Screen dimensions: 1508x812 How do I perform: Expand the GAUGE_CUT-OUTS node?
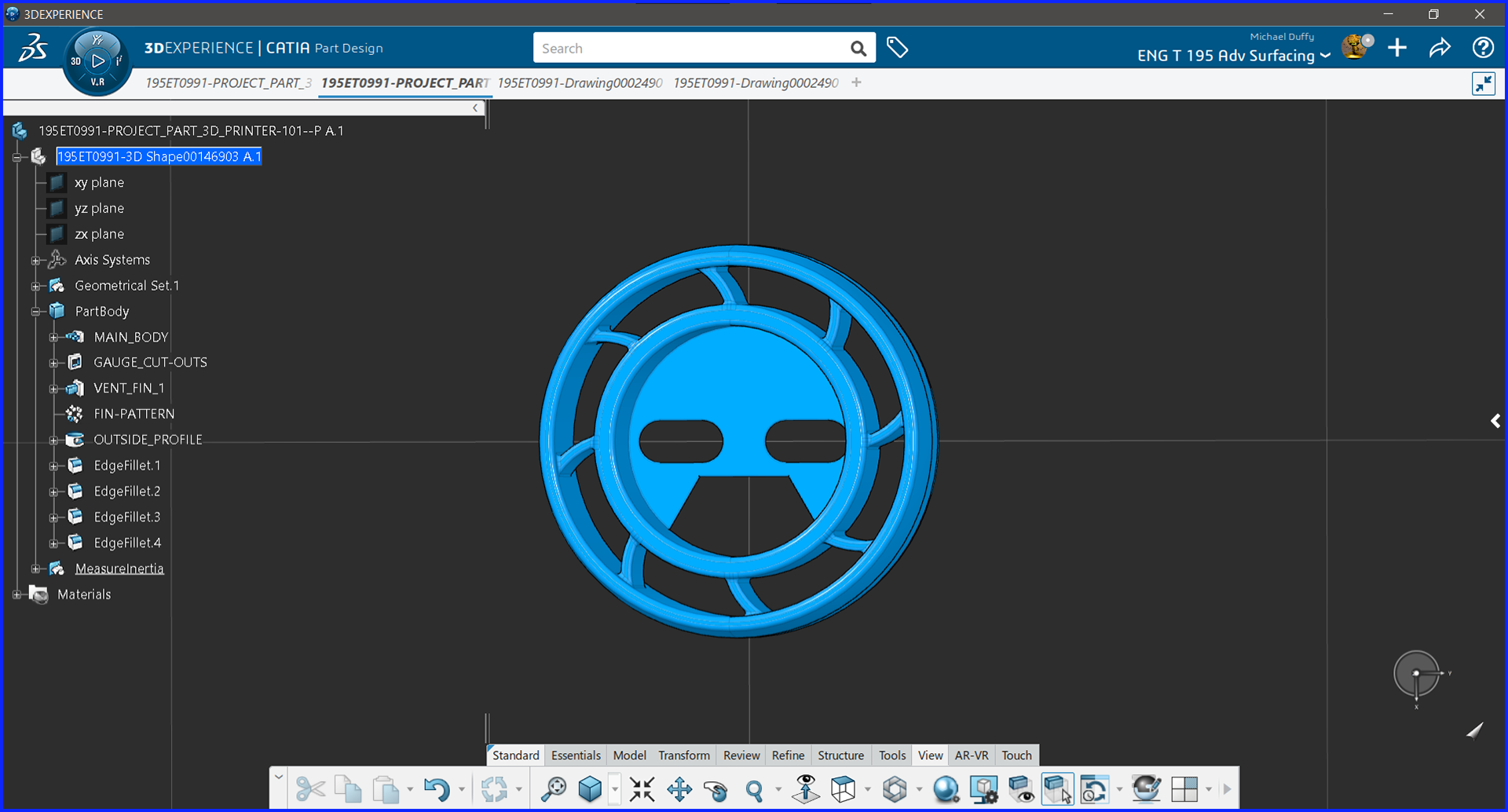[x=53, y=363]
